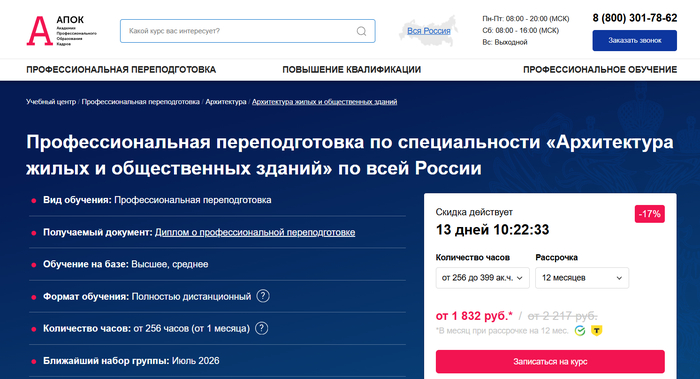Open Профессиональное обучение menu
Image resolution: width=700 pixels, height=379 pixels.
(x=600, y=70)
